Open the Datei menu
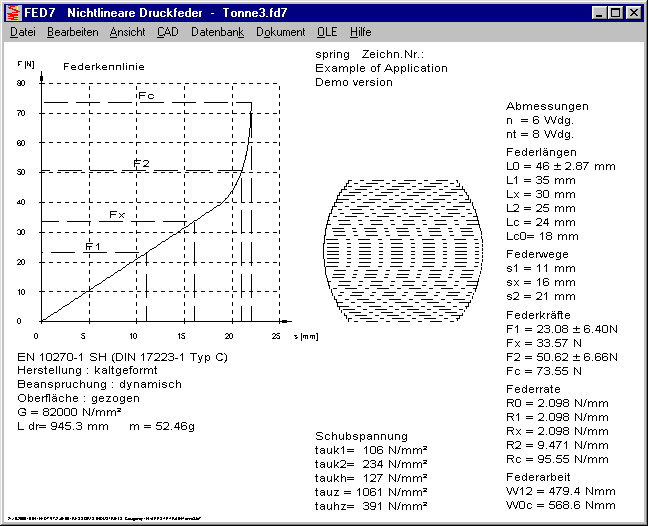The width and height of the screenshot is (648, 526). (x=22, y=32)
